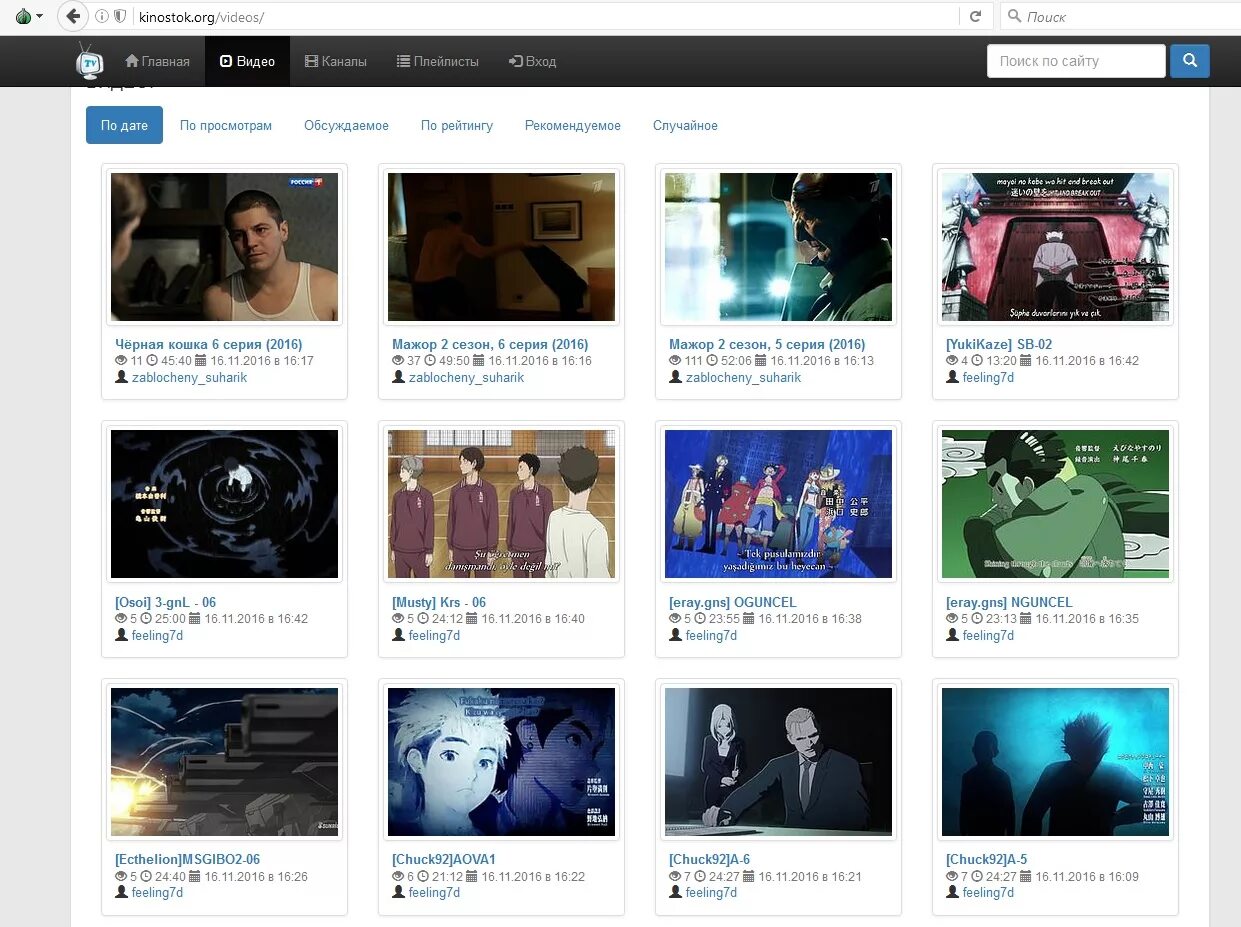
Task: Open the [Chuck92]AOVA1 thumbnail
Action: coord(501,762)
